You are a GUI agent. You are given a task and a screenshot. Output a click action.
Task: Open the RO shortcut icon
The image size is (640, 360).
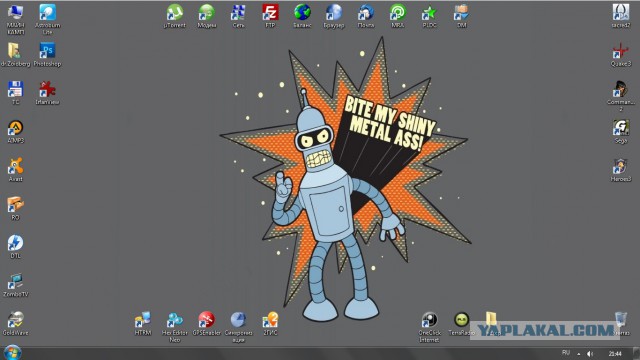(16, 204)
